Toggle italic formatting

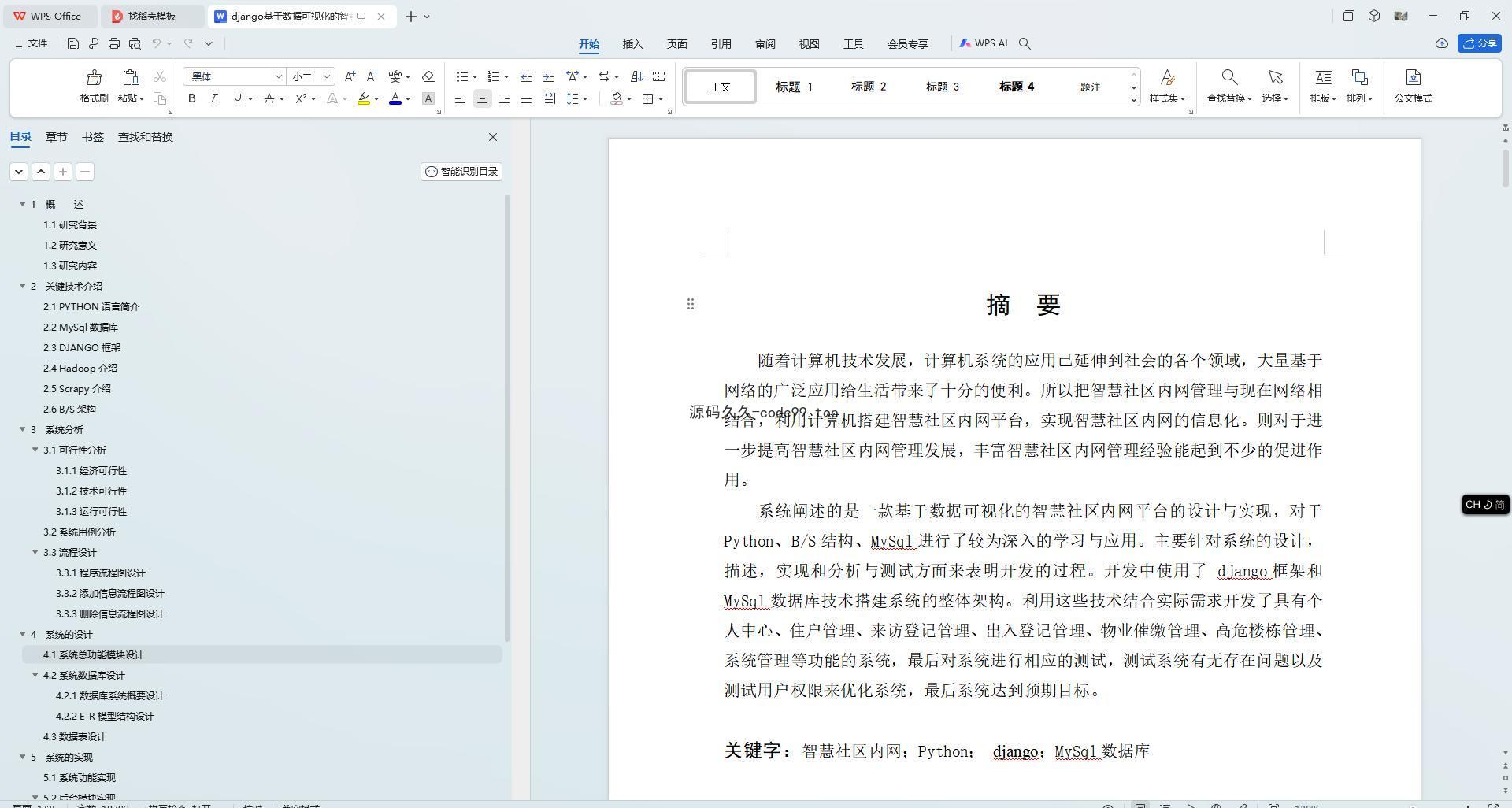pos(213,98)
